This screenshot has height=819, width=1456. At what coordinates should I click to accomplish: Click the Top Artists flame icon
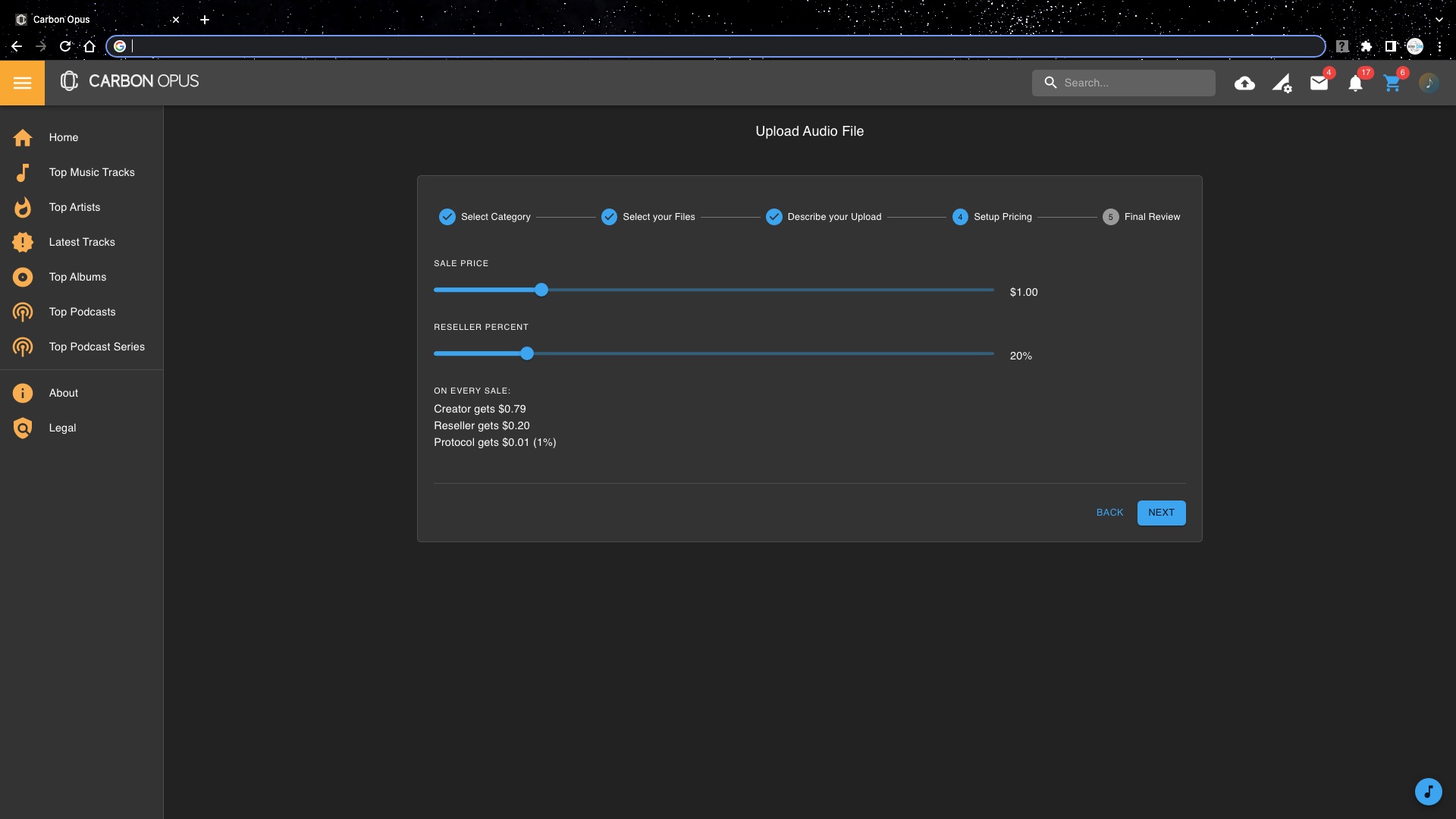23,207
